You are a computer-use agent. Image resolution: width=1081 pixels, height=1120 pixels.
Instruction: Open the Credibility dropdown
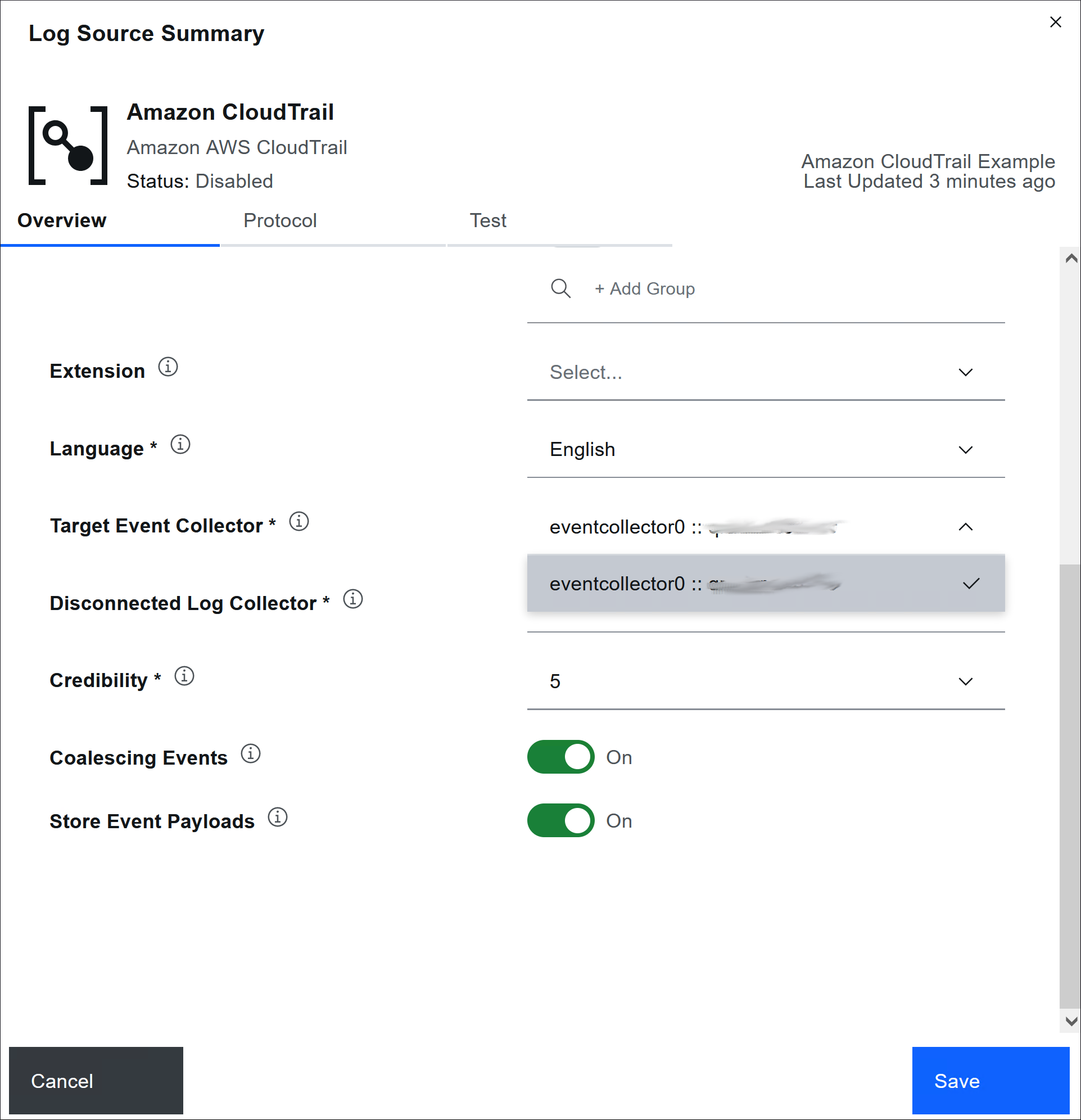pyautogui.click(x=766, y=681)
